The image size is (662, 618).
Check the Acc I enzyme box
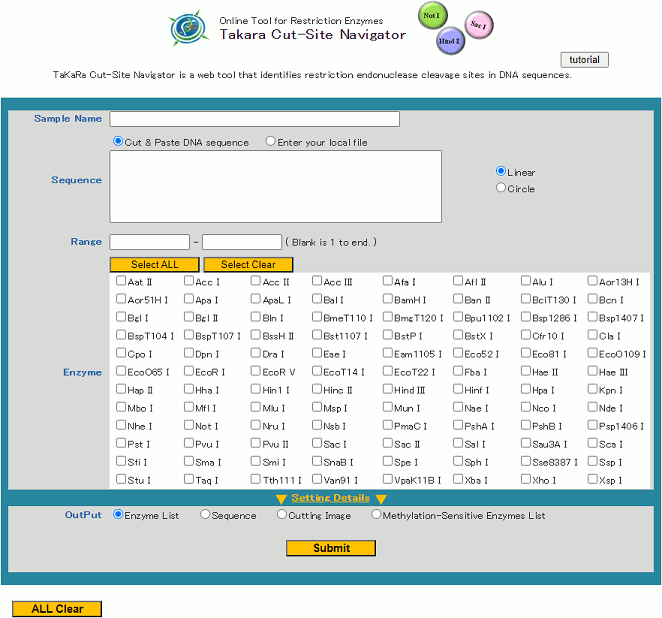click(x=189, y=281)
